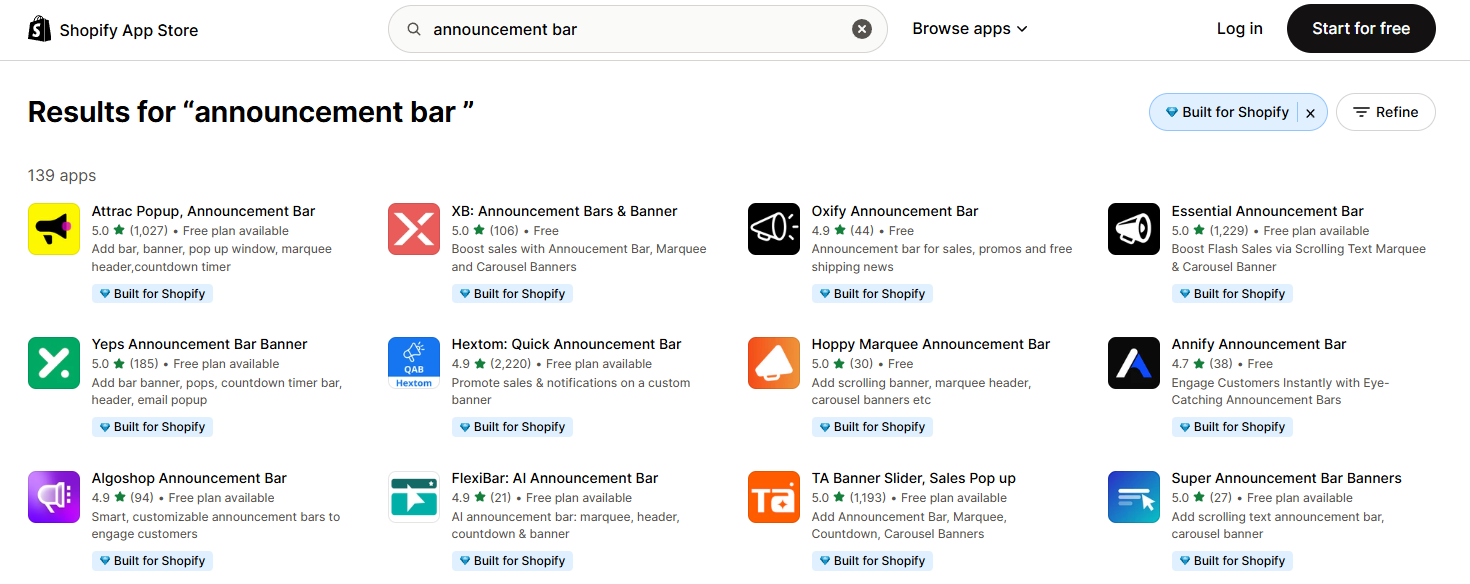
Task: Clear the search field with the X icon
Action: tap(862, 29)
